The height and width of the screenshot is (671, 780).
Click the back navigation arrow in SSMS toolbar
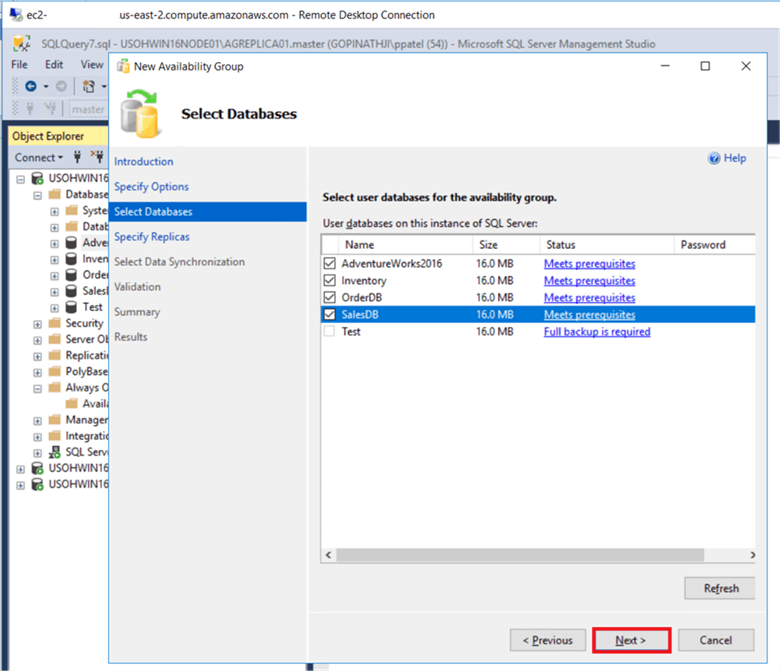pyautogui.click(x=31, y=86)
